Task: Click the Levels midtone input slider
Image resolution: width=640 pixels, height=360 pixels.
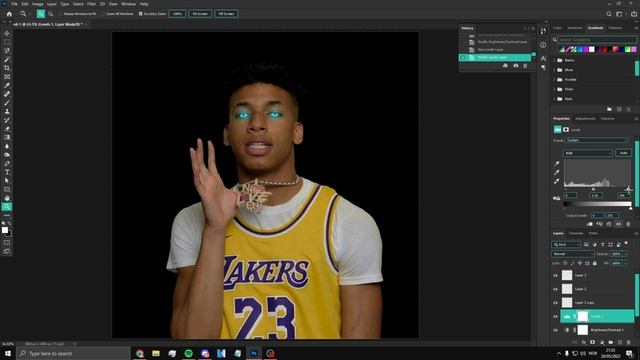Action: pos(593,189)
